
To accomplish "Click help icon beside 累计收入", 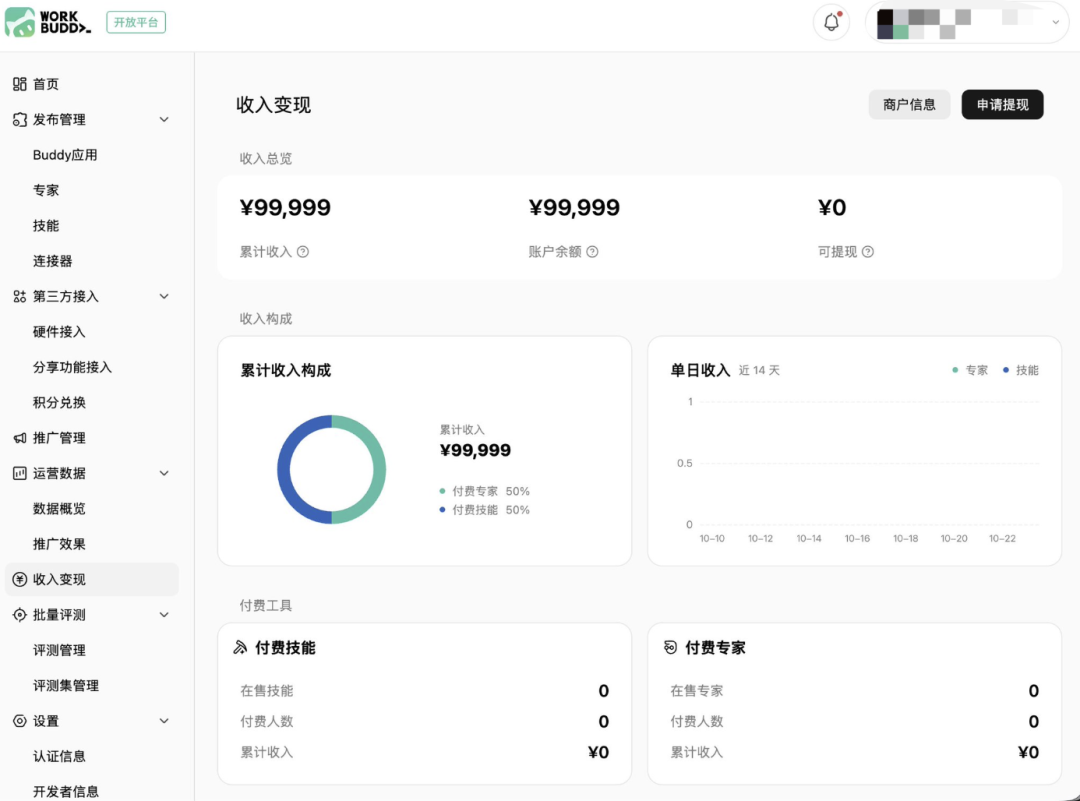I will click(303, 252).
